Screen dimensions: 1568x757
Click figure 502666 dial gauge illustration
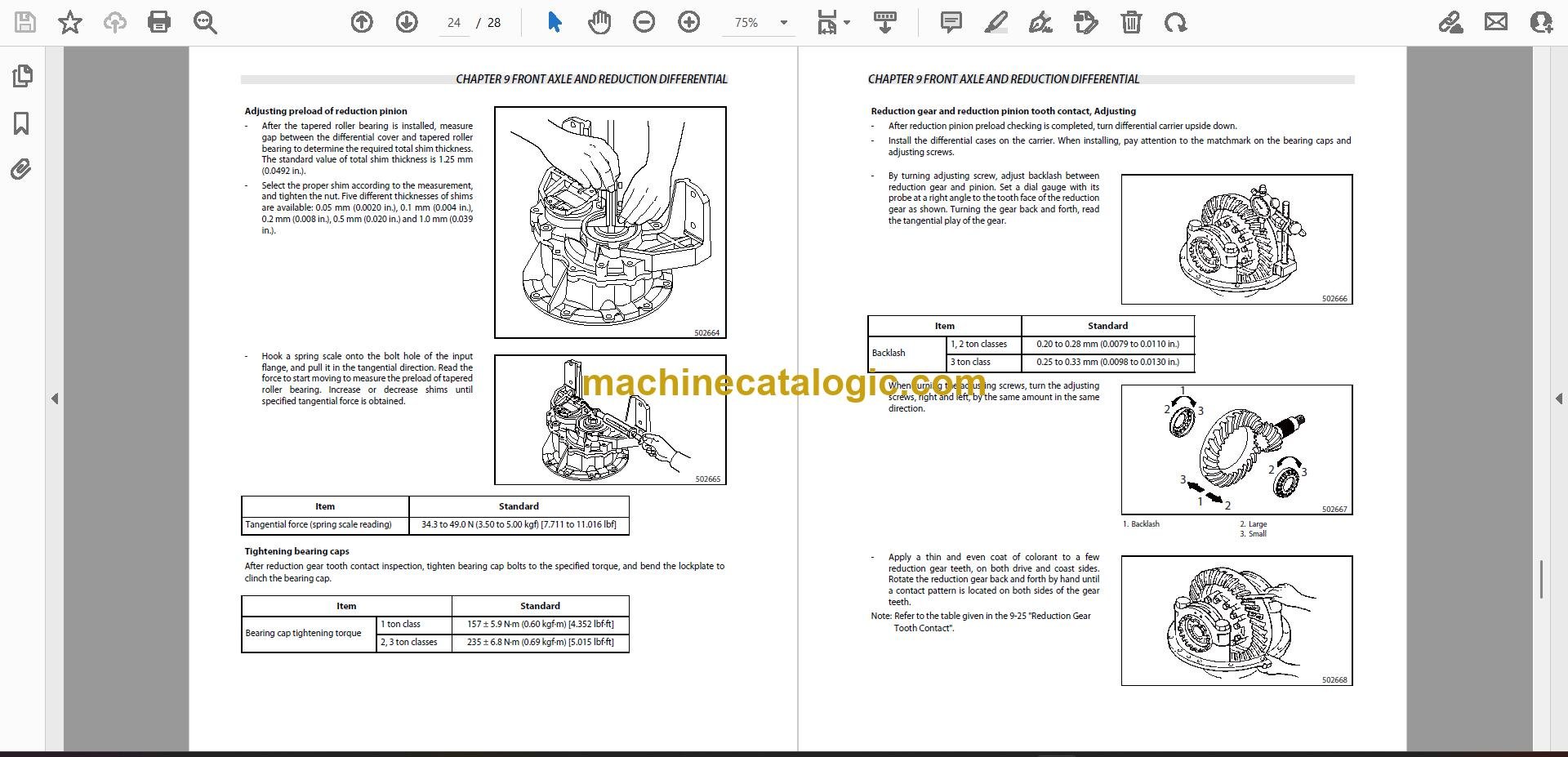[x=1236, y=239]
